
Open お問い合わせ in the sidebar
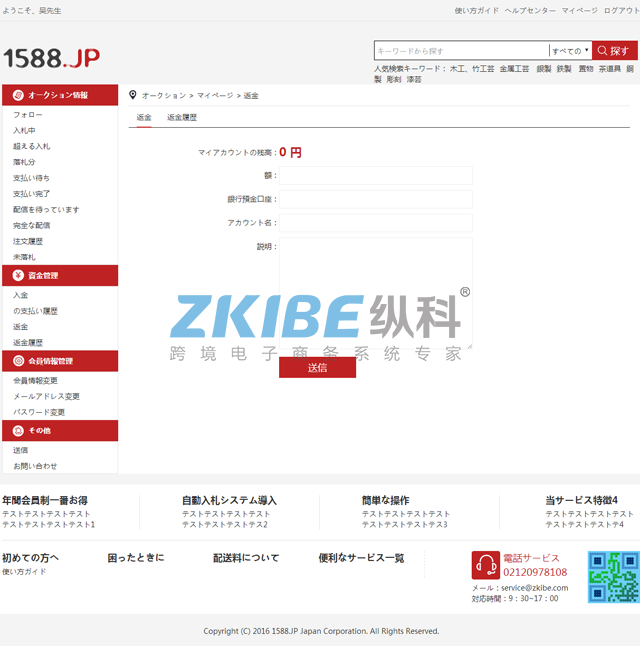35,466
